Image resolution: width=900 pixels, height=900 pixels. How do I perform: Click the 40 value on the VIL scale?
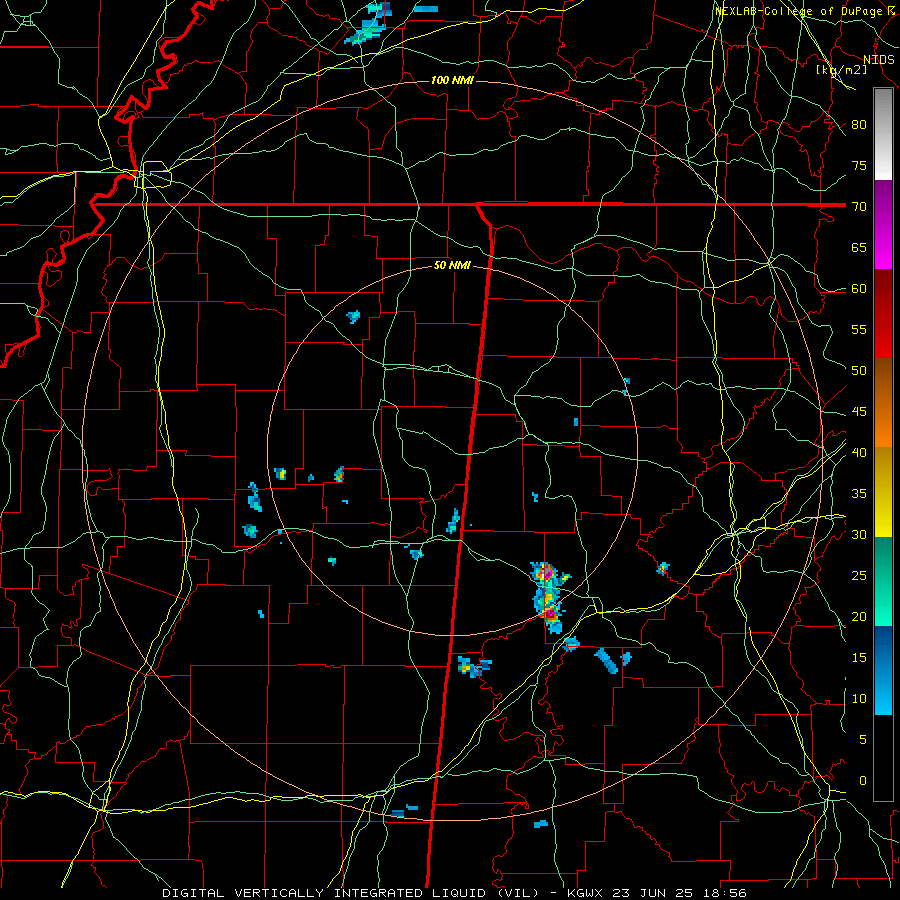(859, 452)
